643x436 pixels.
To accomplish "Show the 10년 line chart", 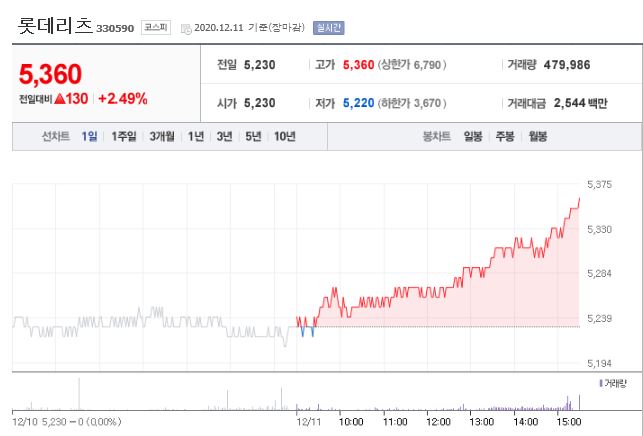I will click(285, 136).
